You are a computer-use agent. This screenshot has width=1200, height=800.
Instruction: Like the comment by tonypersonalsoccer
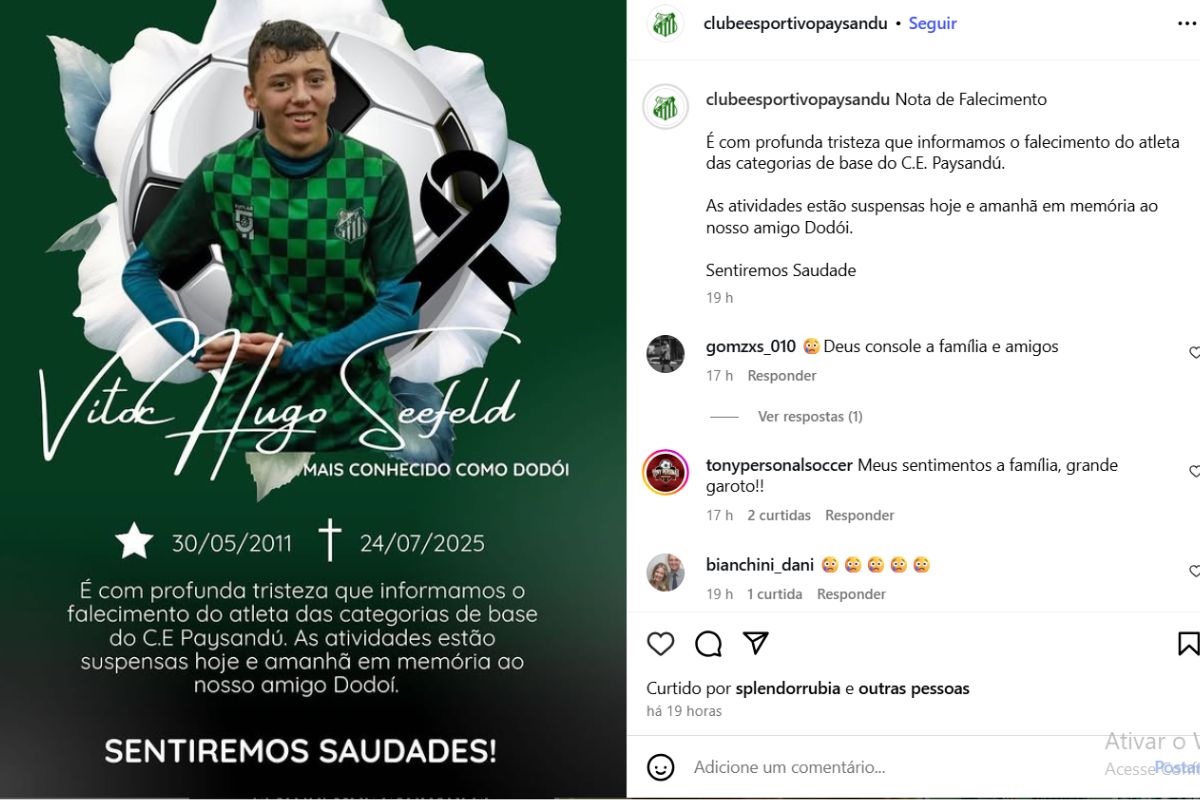(1194, 470)
